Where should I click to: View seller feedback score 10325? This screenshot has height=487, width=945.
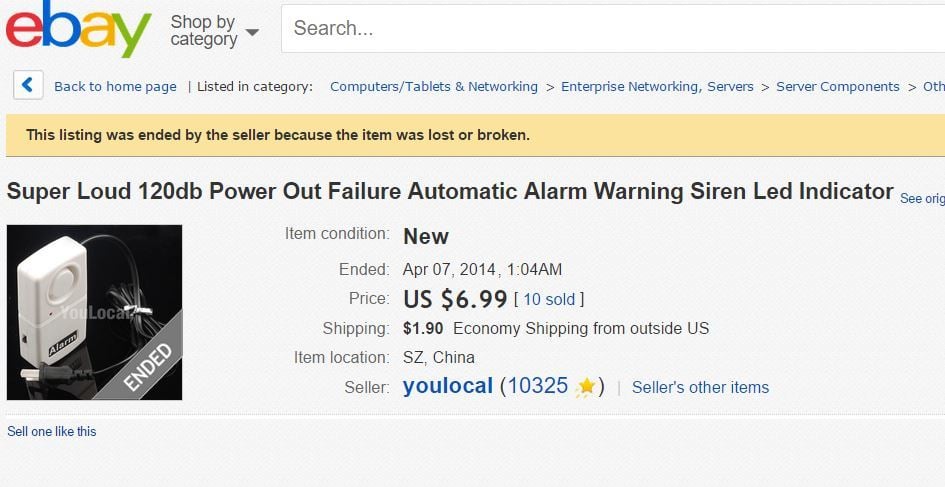[x=538, y=386]
